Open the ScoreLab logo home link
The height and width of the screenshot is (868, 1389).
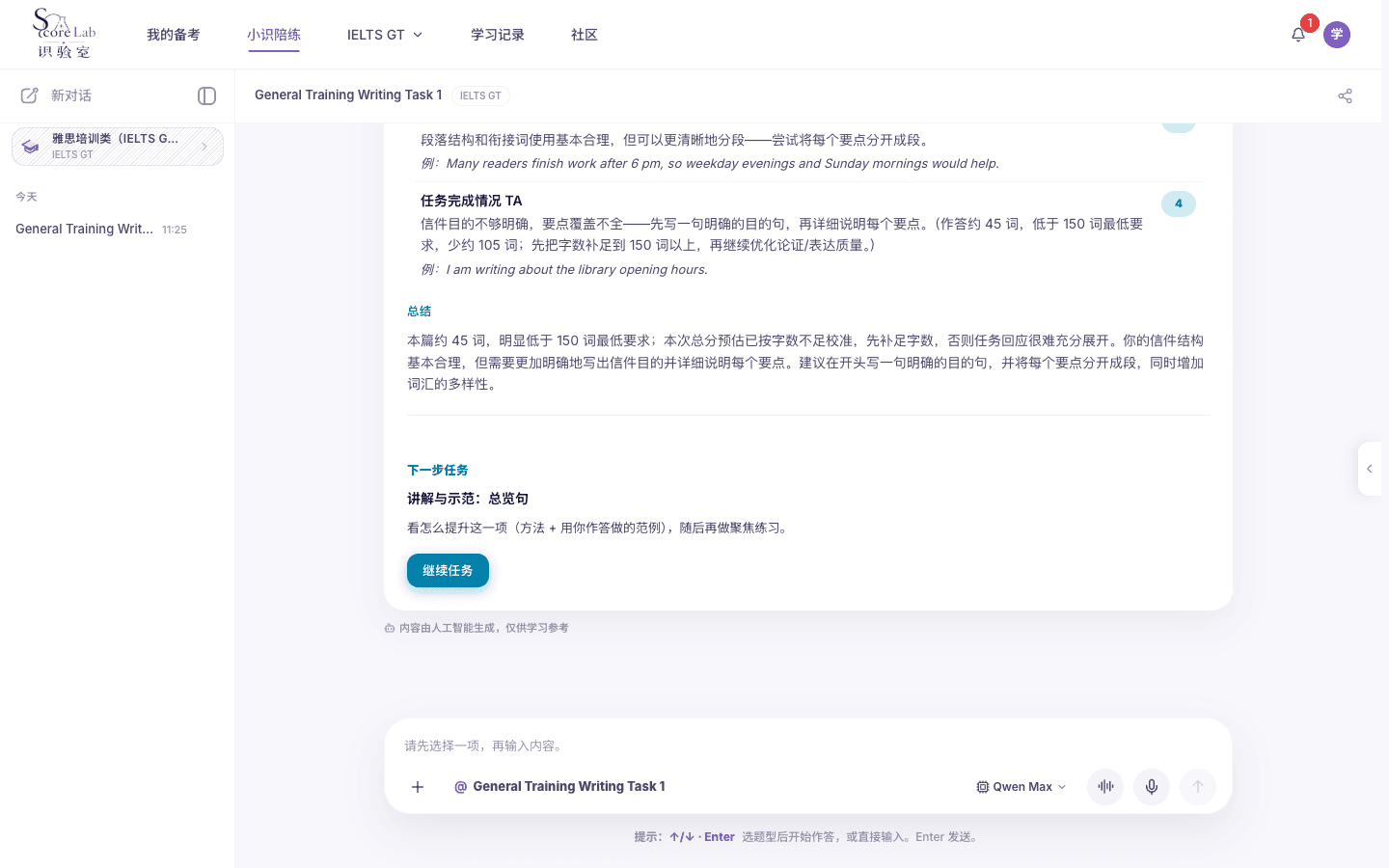pos(64,34)
